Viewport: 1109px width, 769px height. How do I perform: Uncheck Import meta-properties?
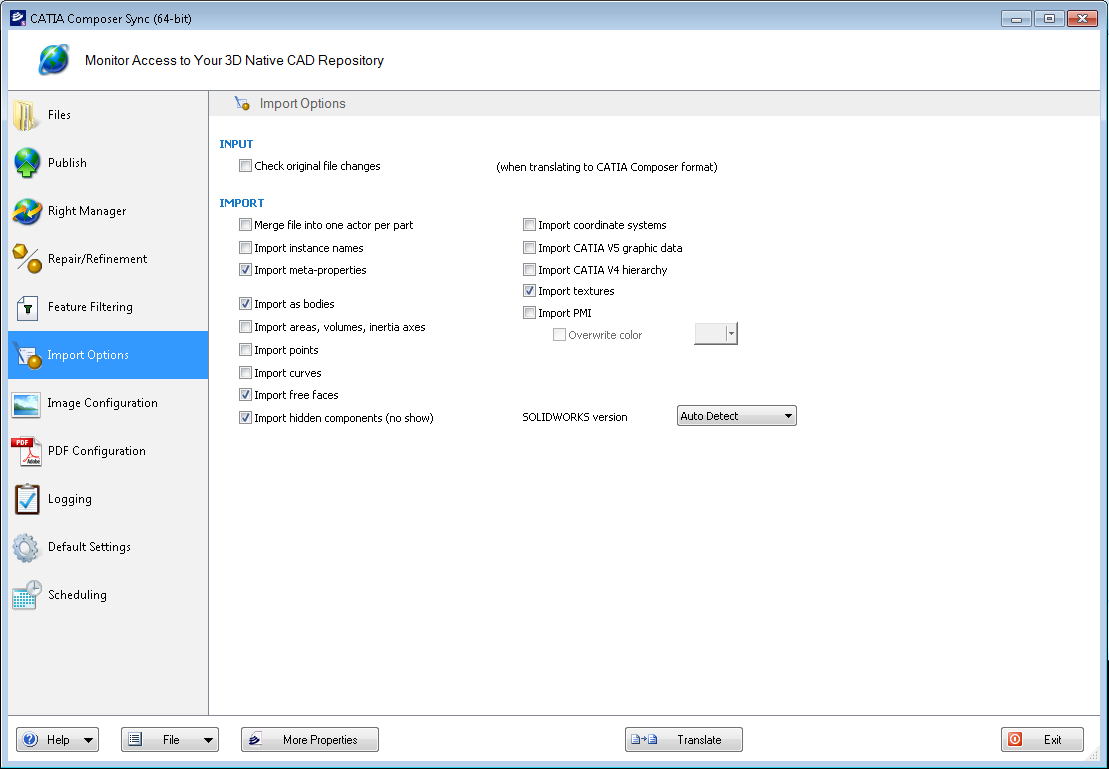(x=245, y=270)
